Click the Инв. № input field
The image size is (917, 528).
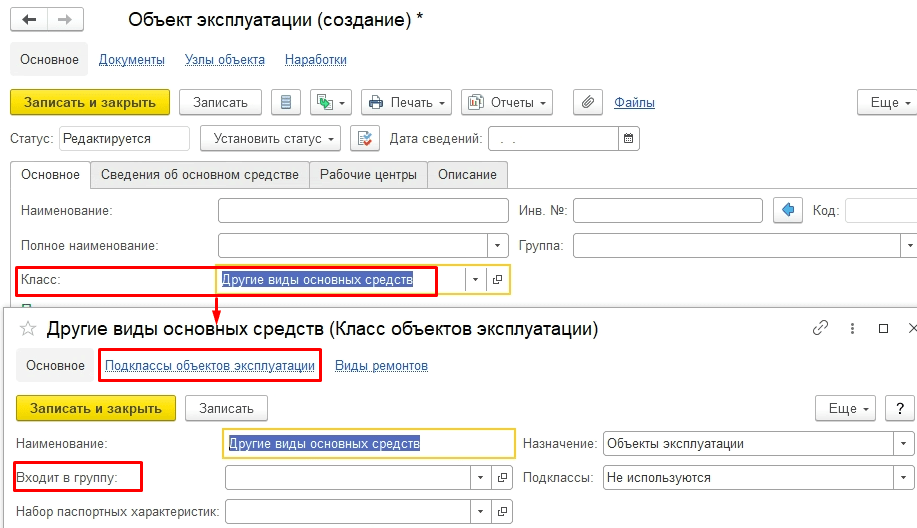click(x=668, y=210)
